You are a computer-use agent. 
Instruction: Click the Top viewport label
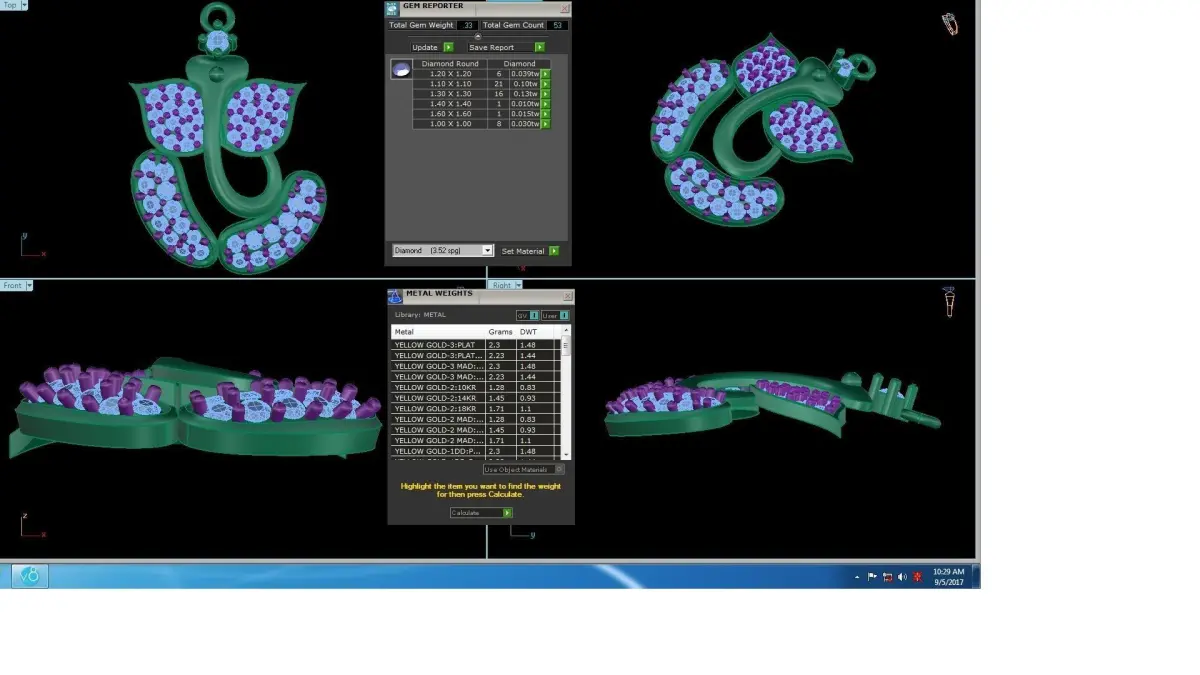tap(10, 5)
